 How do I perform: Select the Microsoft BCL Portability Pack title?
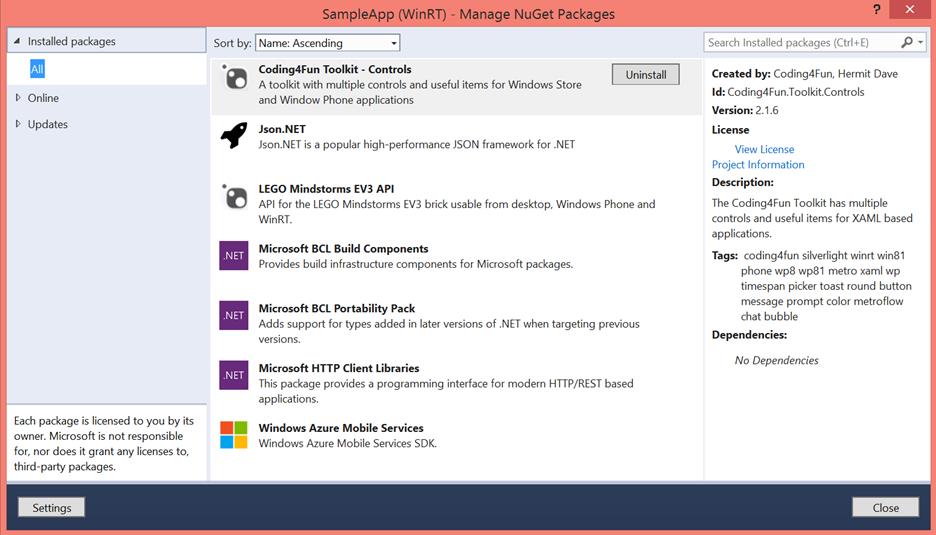coord(337,308)
